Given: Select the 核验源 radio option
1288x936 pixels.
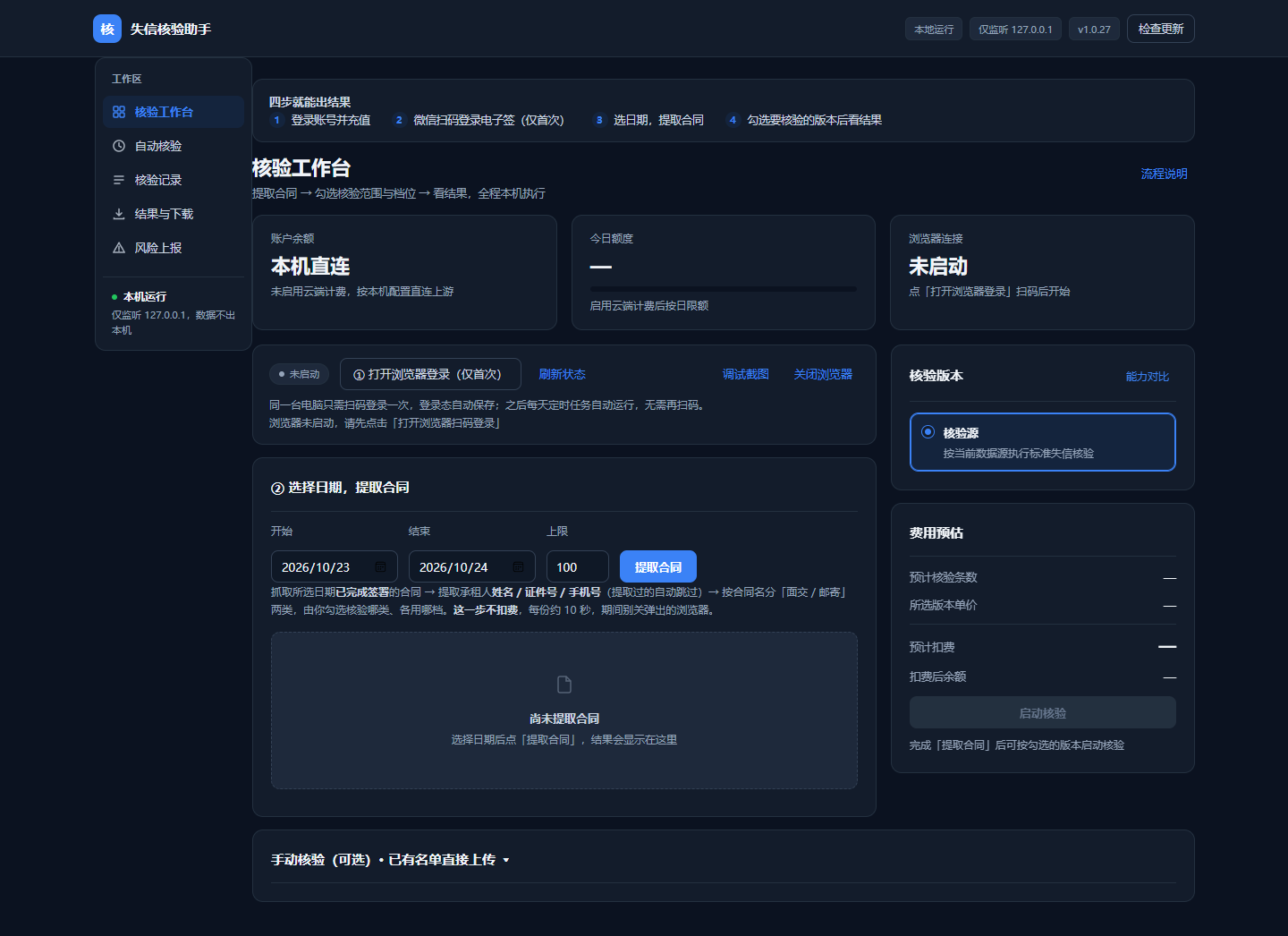Looking at the screenshot, I should point(928,432).
